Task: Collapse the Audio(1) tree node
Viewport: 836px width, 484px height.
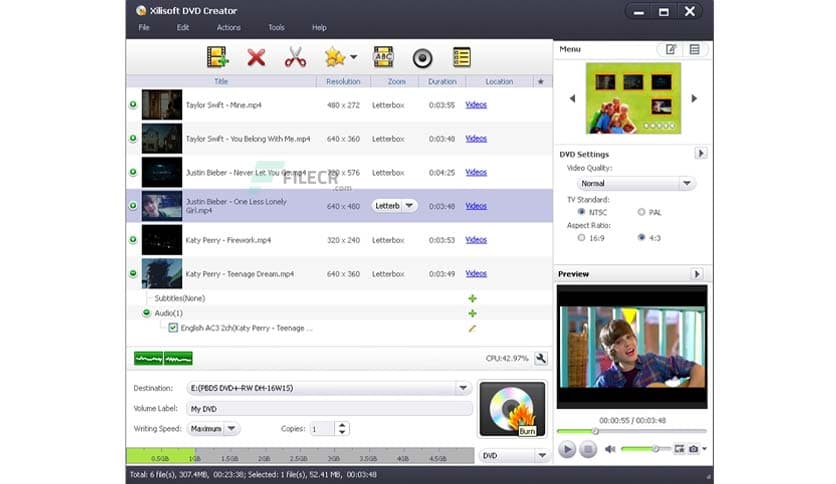Action: click(146, 313)
